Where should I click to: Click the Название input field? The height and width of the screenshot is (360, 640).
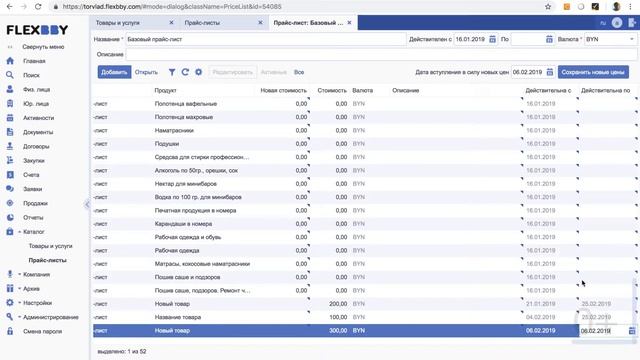(x=266, y=39)
